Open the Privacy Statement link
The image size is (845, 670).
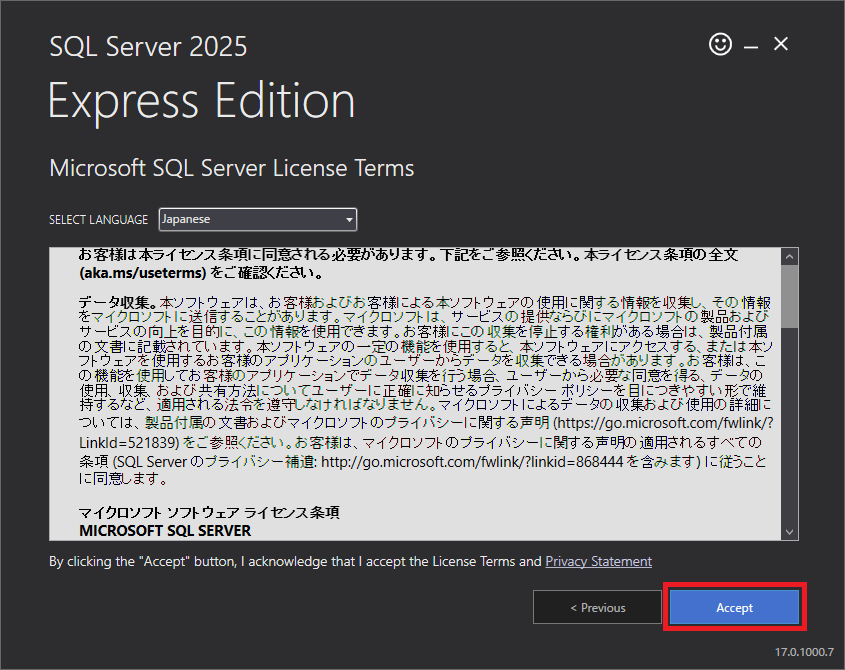click(x=598, y=562)
